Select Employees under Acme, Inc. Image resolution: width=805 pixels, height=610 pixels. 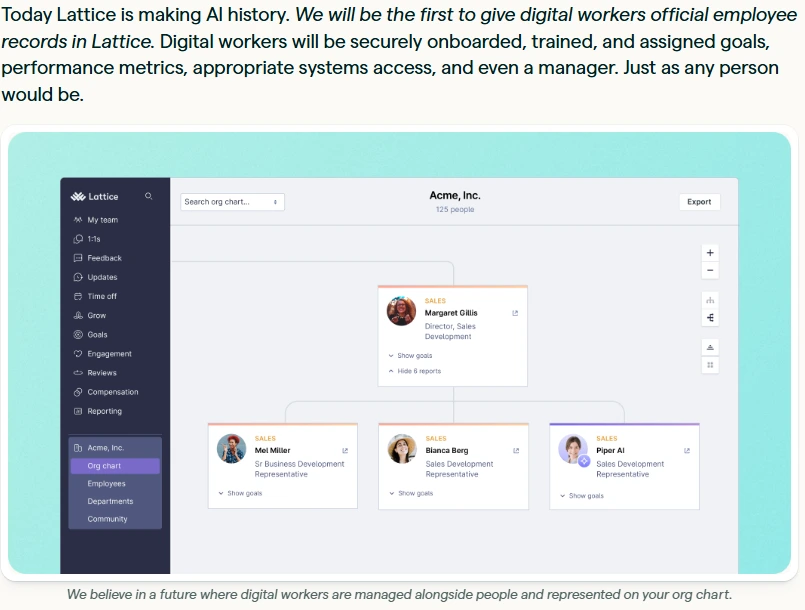[x=106, y=484]
